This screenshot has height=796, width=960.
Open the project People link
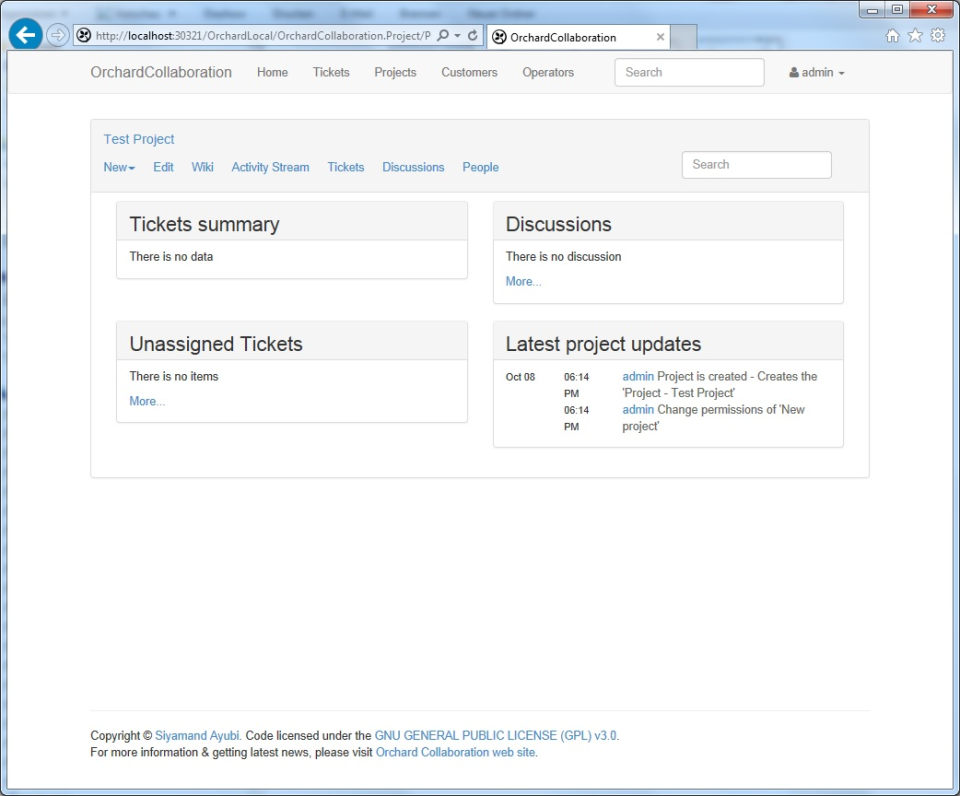pos(481,167)
